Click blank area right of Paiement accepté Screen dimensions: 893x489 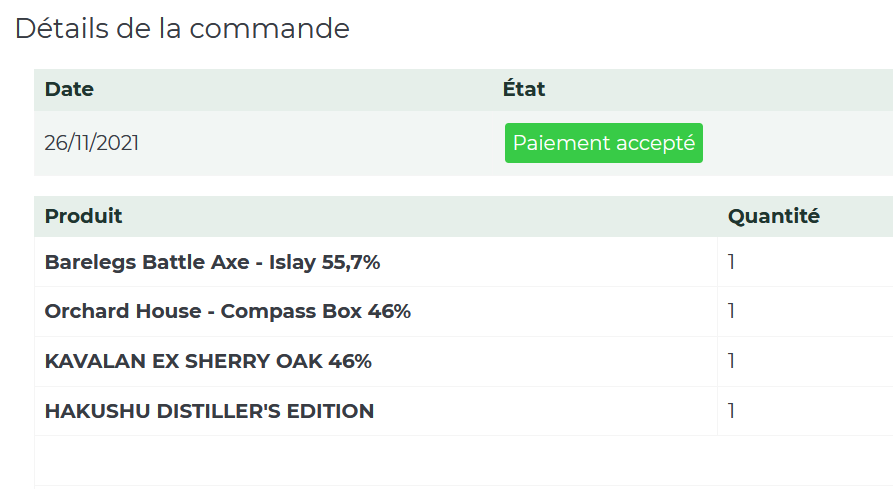(797, 143)
